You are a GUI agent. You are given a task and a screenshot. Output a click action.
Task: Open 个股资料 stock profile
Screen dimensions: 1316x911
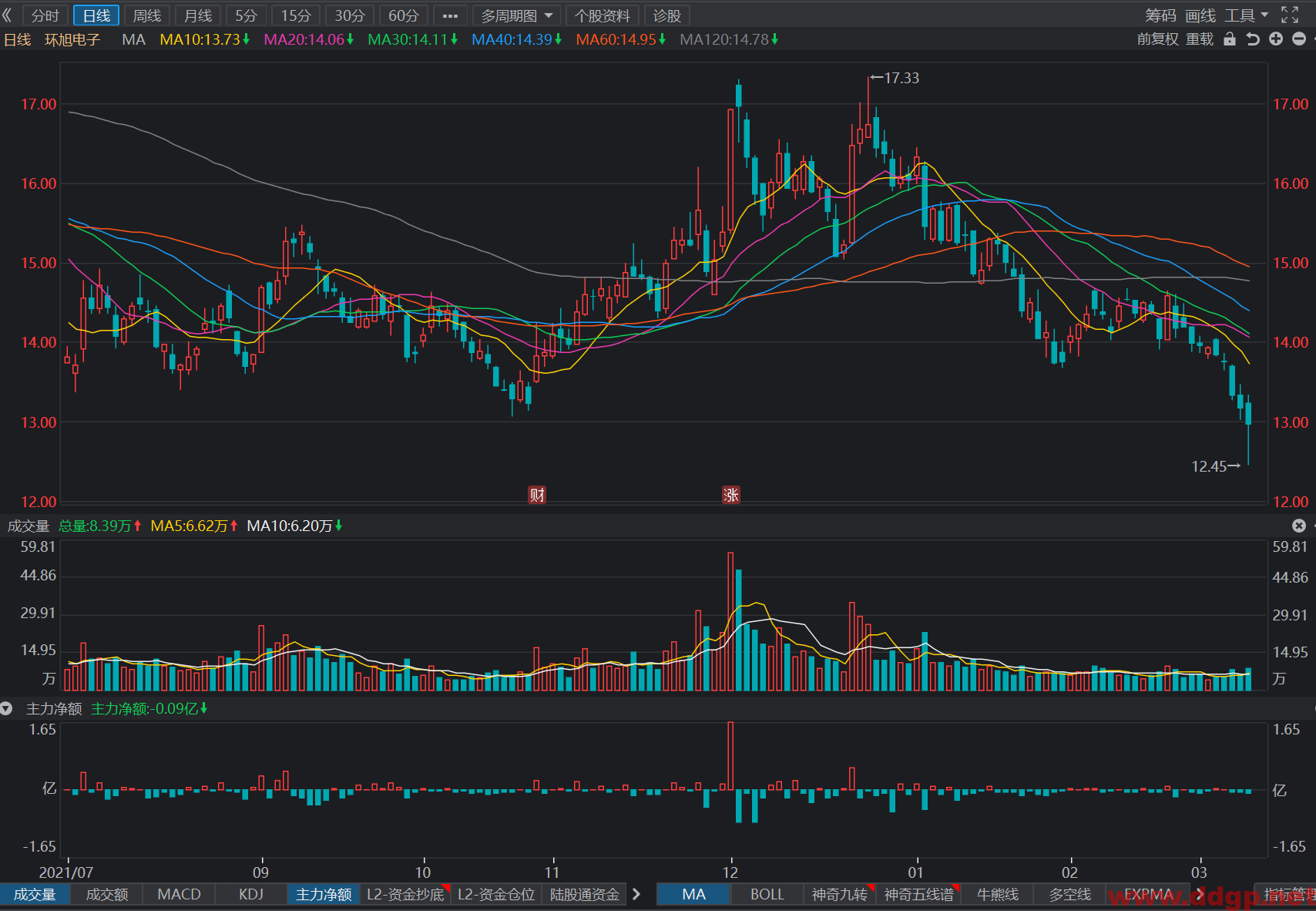pyautogui.click(x=602, y=15)
